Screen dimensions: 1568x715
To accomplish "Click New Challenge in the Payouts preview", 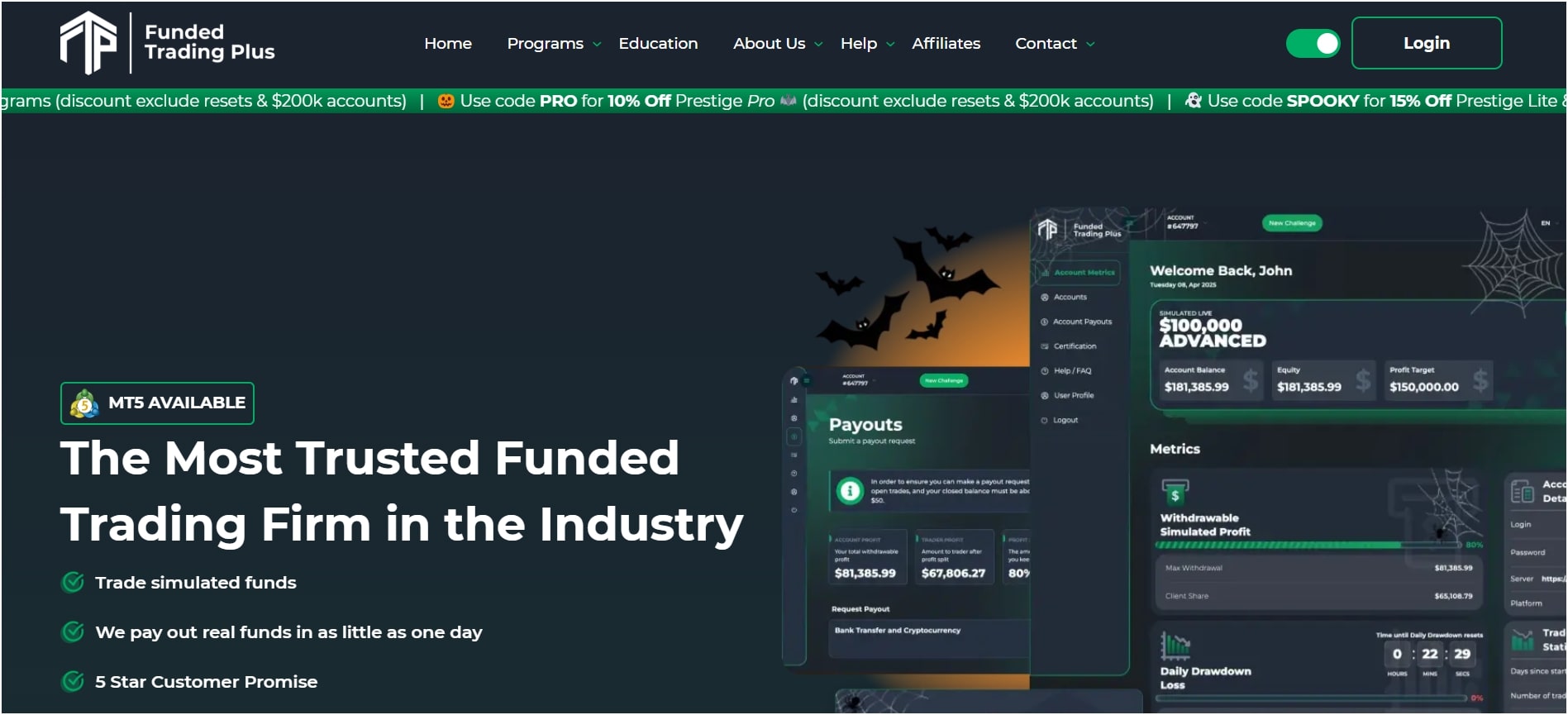I will (944, 381).
